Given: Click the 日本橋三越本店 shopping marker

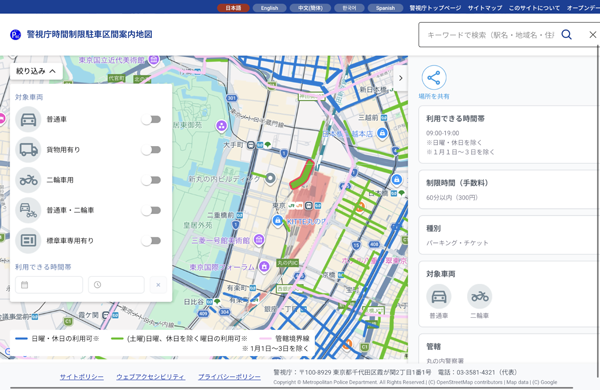Looking at the screenshot, I should coord(382,133).
